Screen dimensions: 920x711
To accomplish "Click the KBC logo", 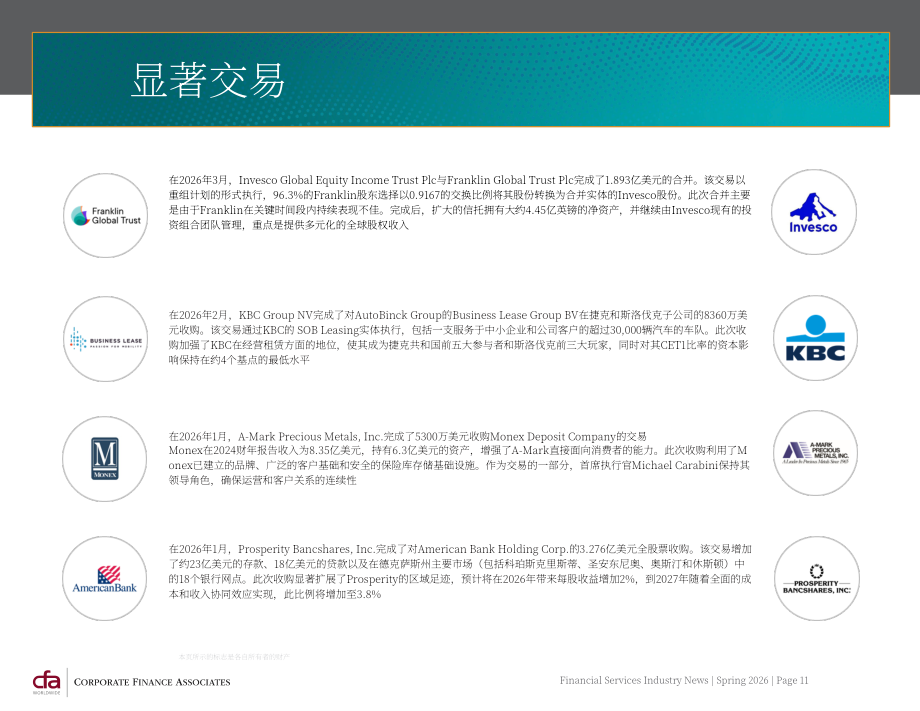I will click(815, 338).
